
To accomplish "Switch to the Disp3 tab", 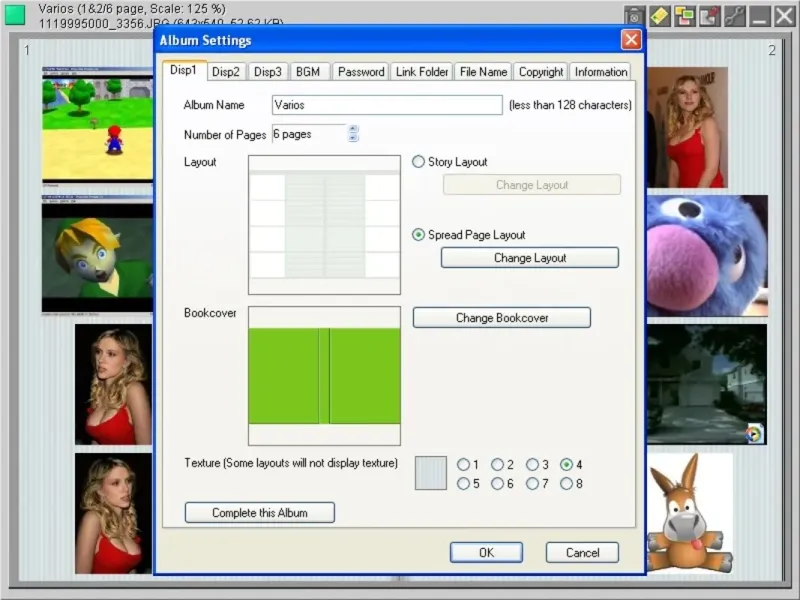I will (268, 72).
